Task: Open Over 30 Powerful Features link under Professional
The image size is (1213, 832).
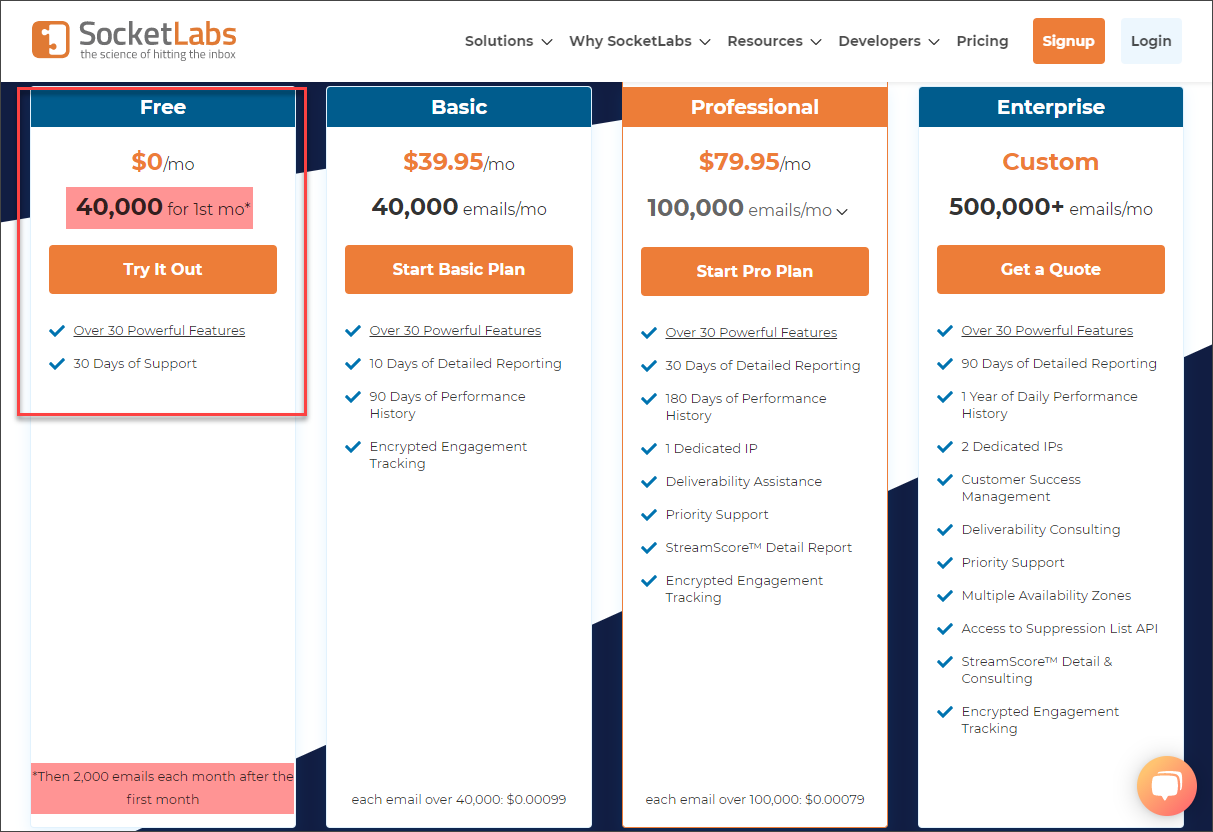Action: (x=751, y=333)
